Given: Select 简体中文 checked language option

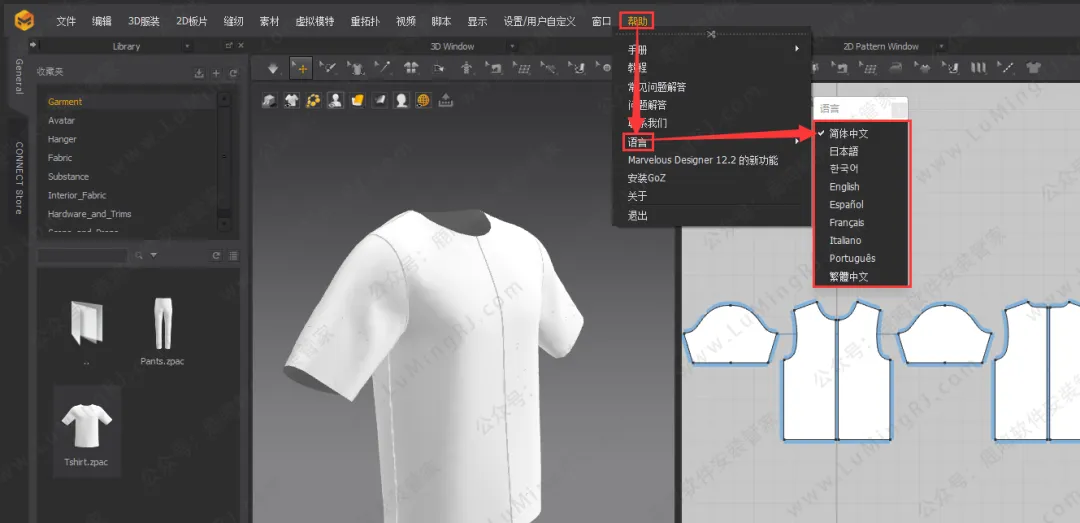Looking at the screenshot, I should (848, 133).
